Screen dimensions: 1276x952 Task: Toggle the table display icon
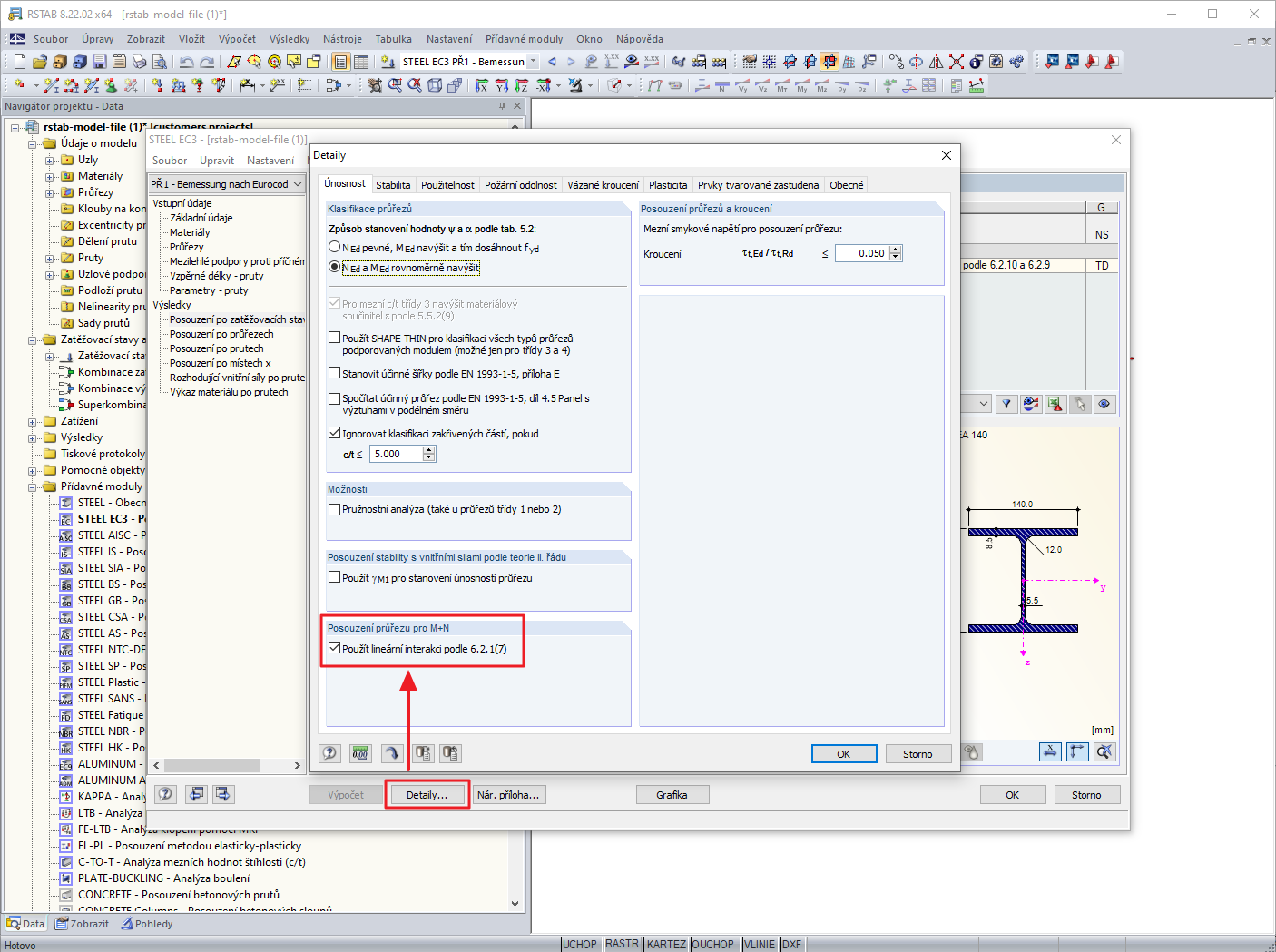(x=360, y=62)
